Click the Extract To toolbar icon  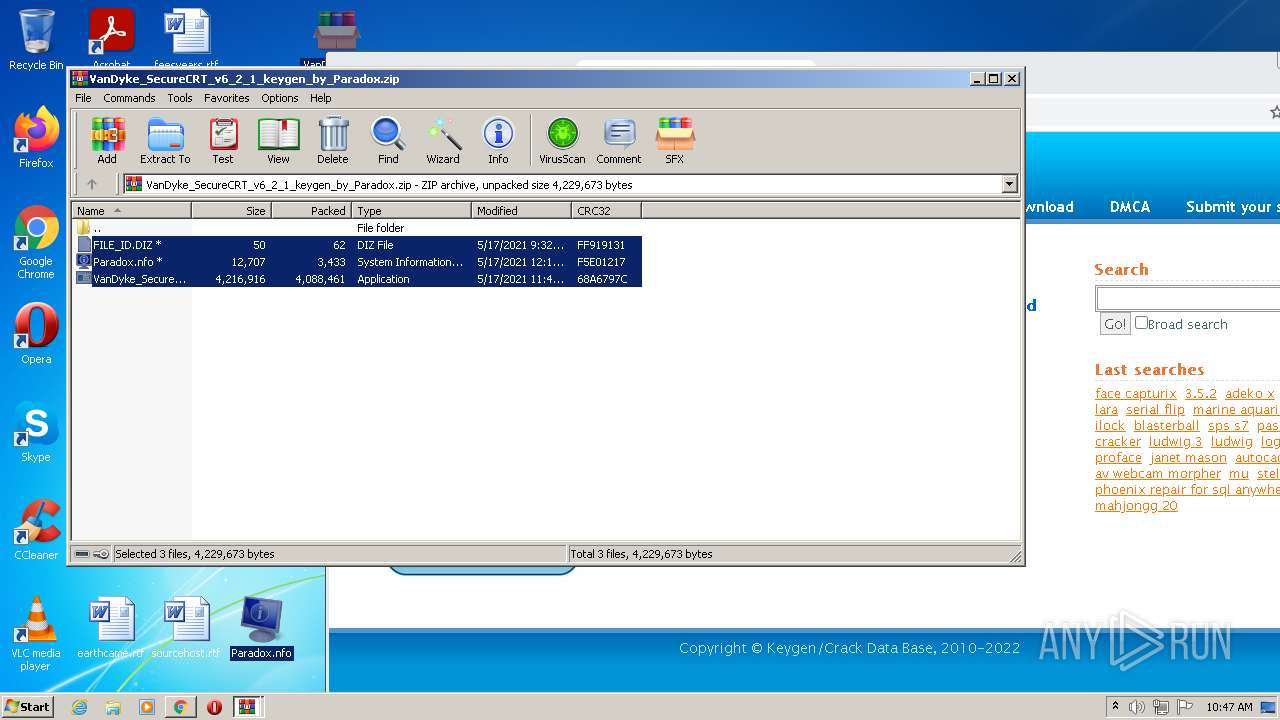tap(165, 140)
